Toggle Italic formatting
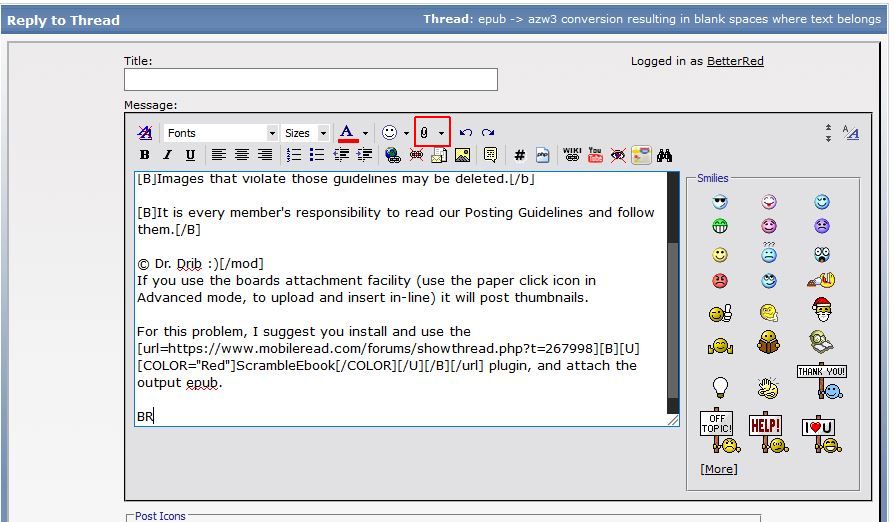 [168, 155]
